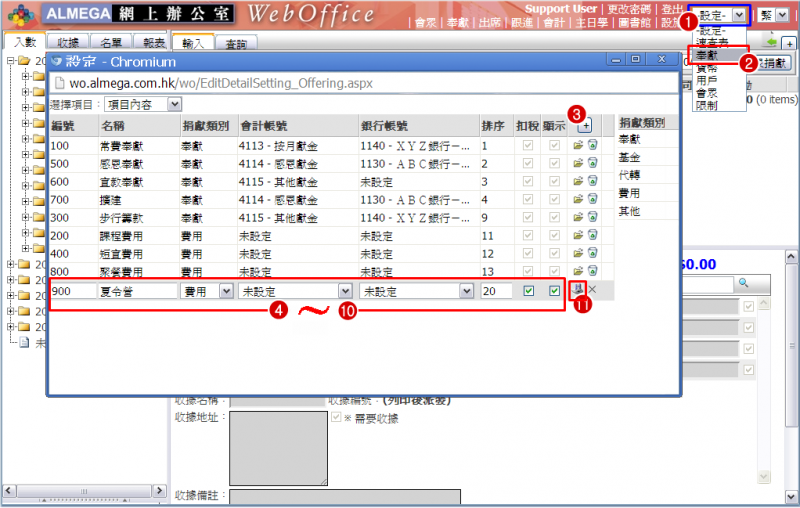Open the 捐獻類別 dropdown showing 費用 in row 900
800x508 pixels.
click(207, 291)
